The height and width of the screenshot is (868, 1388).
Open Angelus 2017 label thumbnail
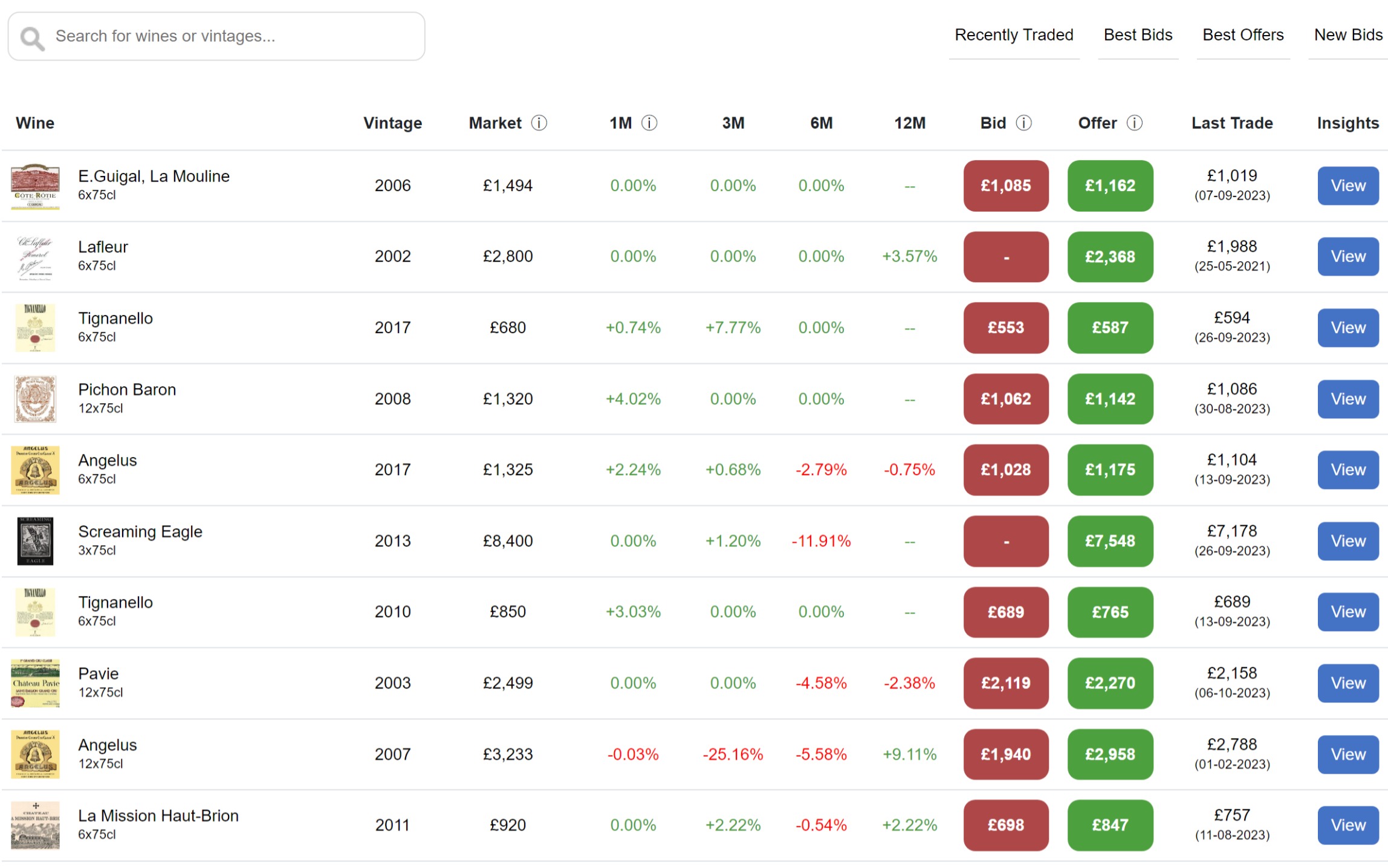(x=35, y=470)
